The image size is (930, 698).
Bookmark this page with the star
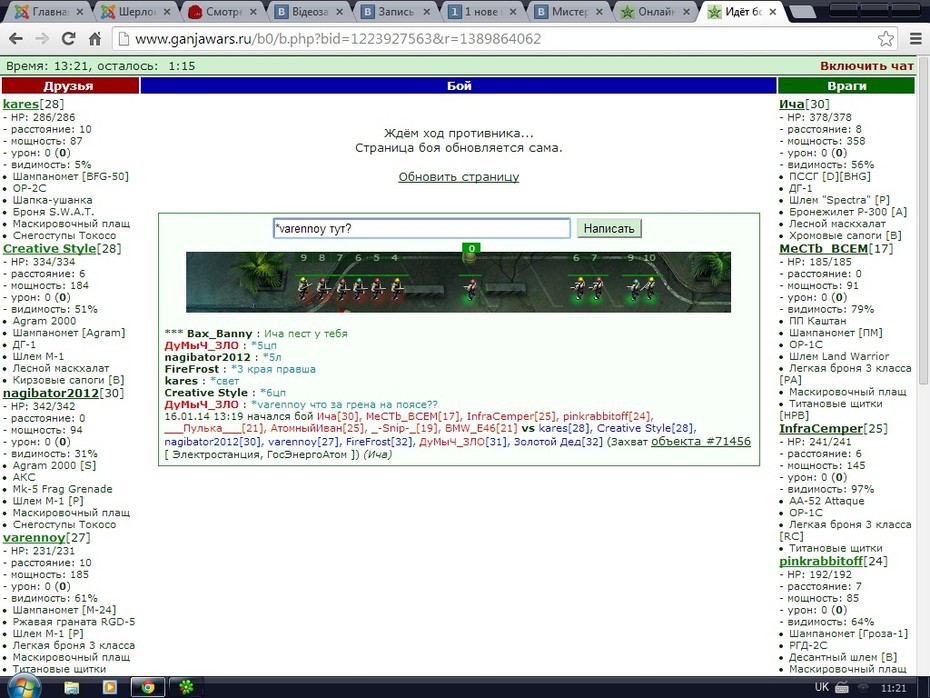(x=886, y=39)
